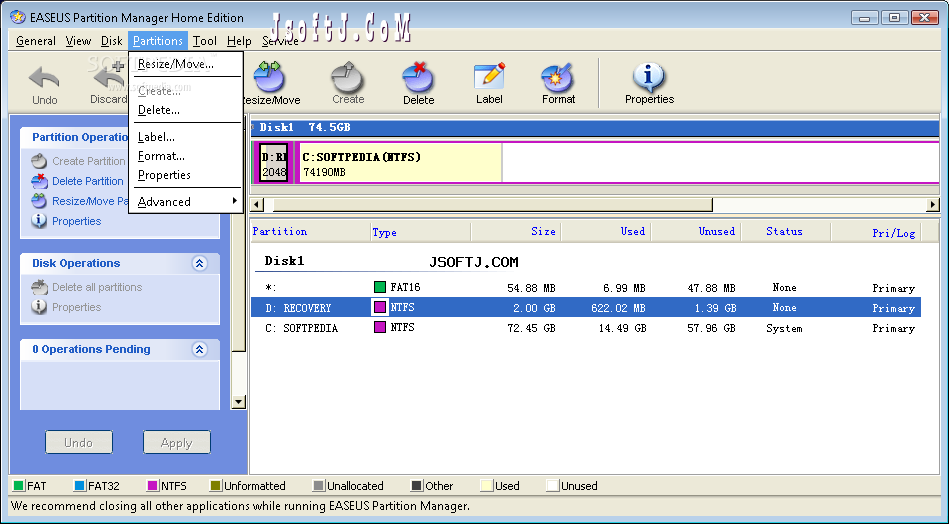Click Properties icon under Disk Operations
The image size is (949, 524).
[x=39, y=307]
